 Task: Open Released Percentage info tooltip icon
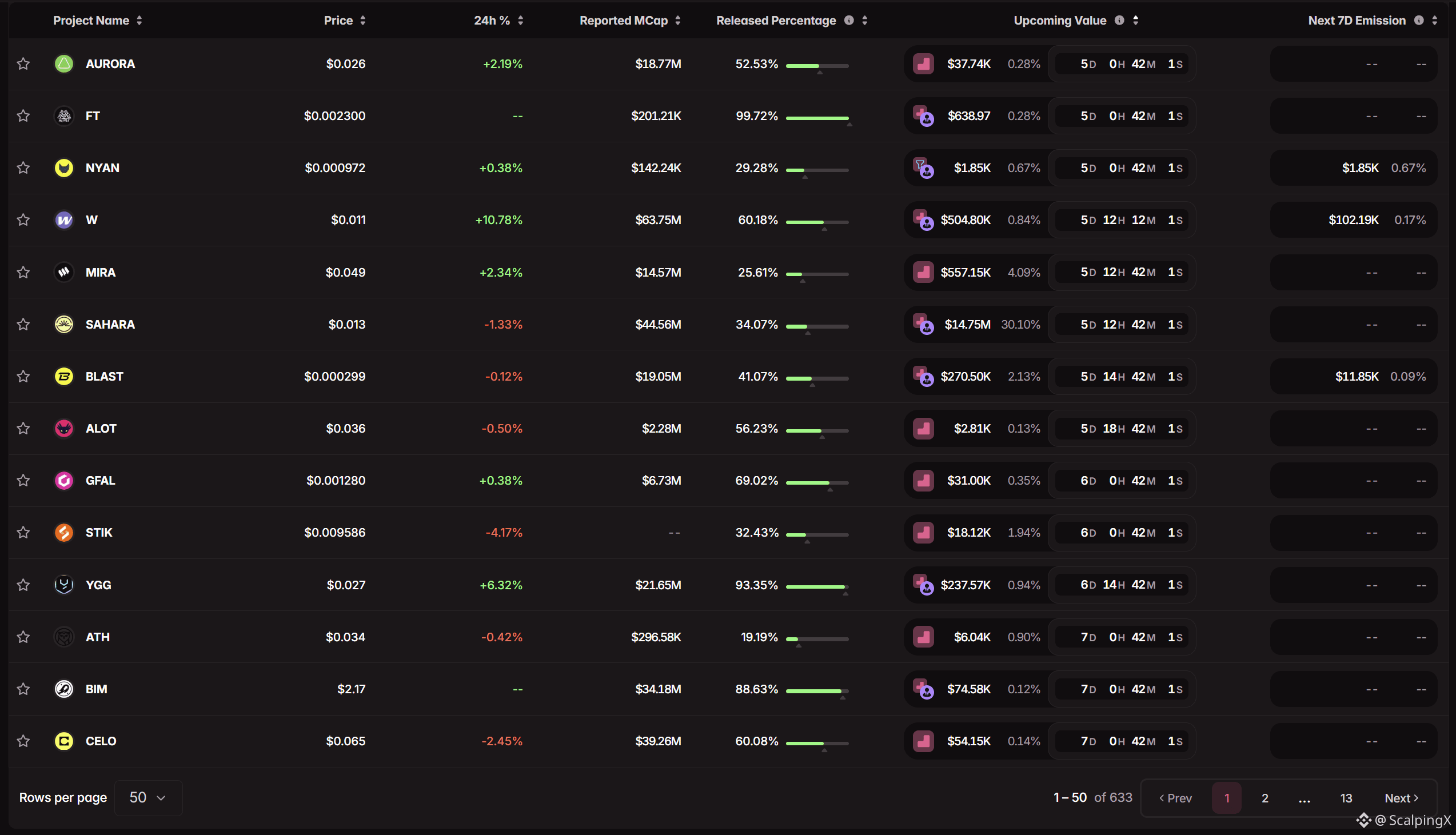tap(849, 20)
